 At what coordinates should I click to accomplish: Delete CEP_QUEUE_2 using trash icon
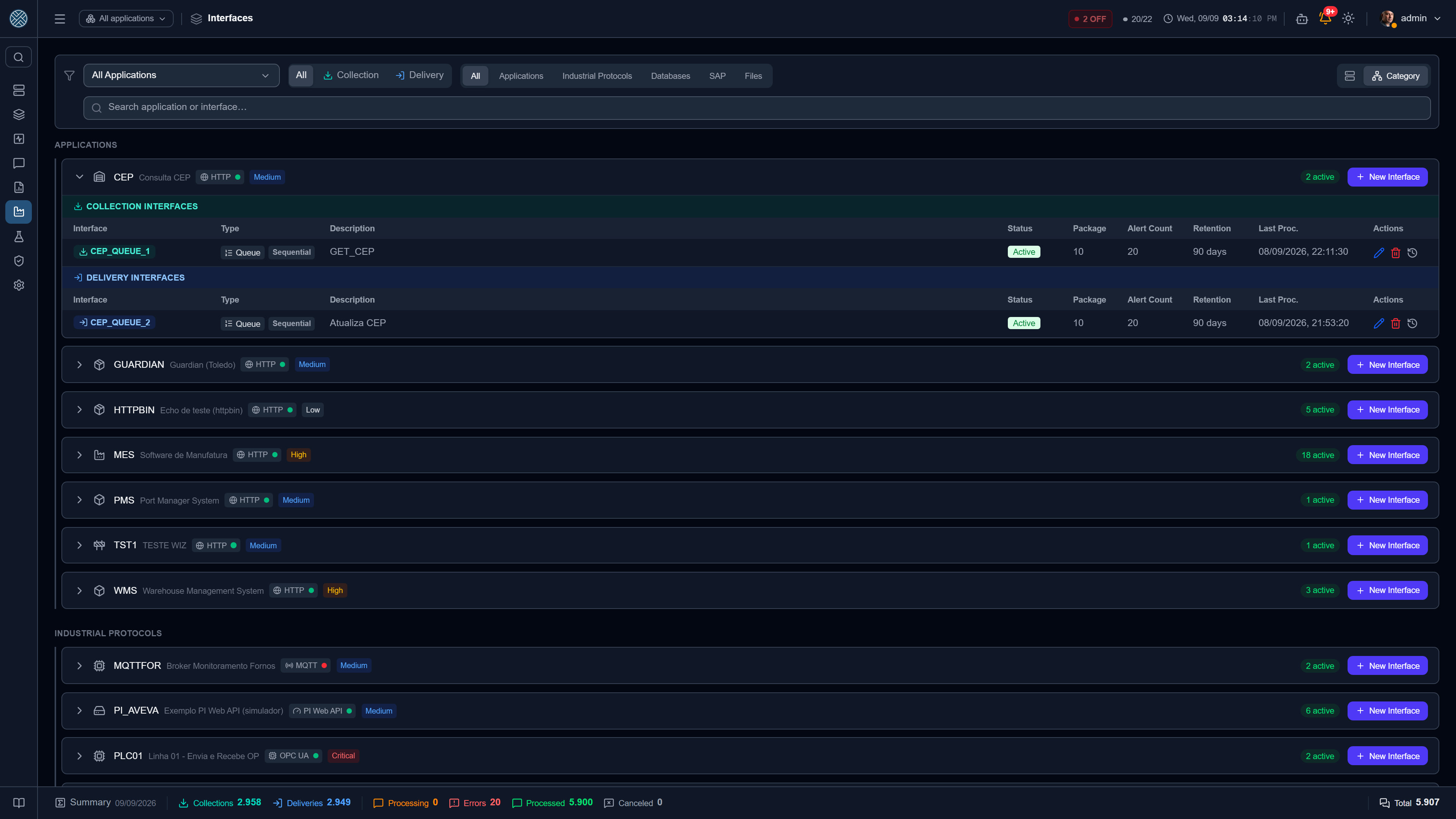tap(1395, 323)
